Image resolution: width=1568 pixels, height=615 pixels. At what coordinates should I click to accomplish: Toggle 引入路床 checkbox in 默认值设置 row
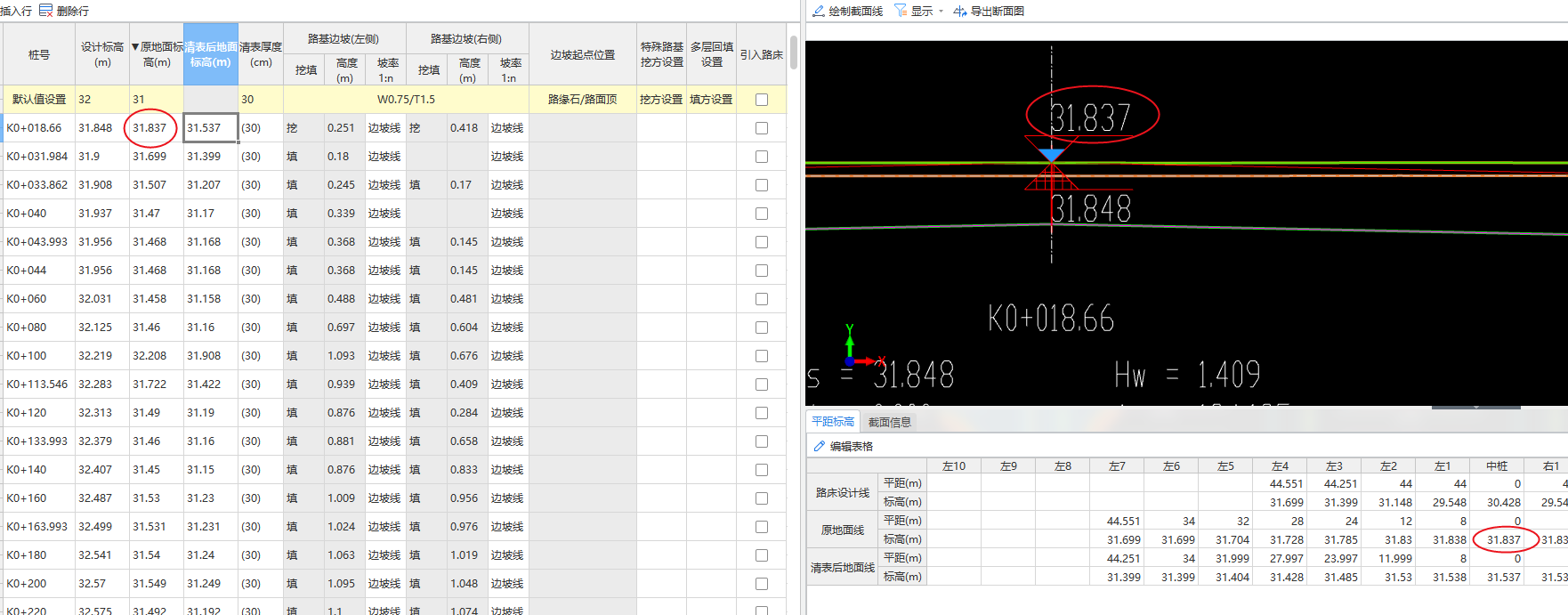pos(762,100)
